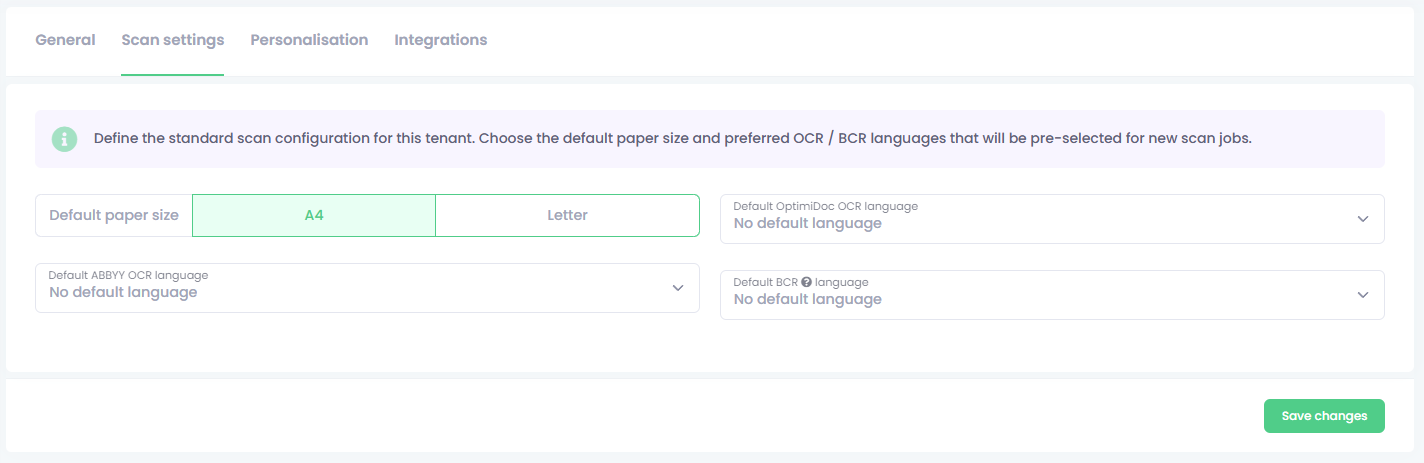Screen dimensions: 1424x463
Task: Go to the Integrations tab
Action: pyautogui.click(x=441, y=40)
